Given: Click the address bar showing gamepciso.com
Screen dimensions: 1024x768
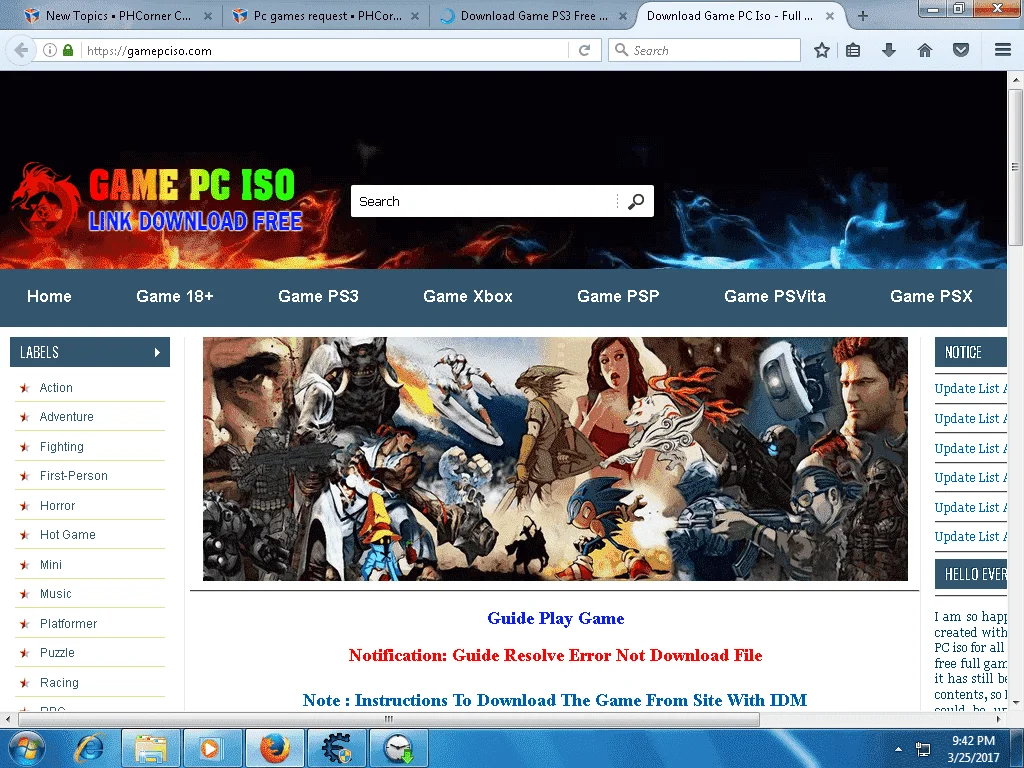Looking at the screenshot, I should 325,50.
